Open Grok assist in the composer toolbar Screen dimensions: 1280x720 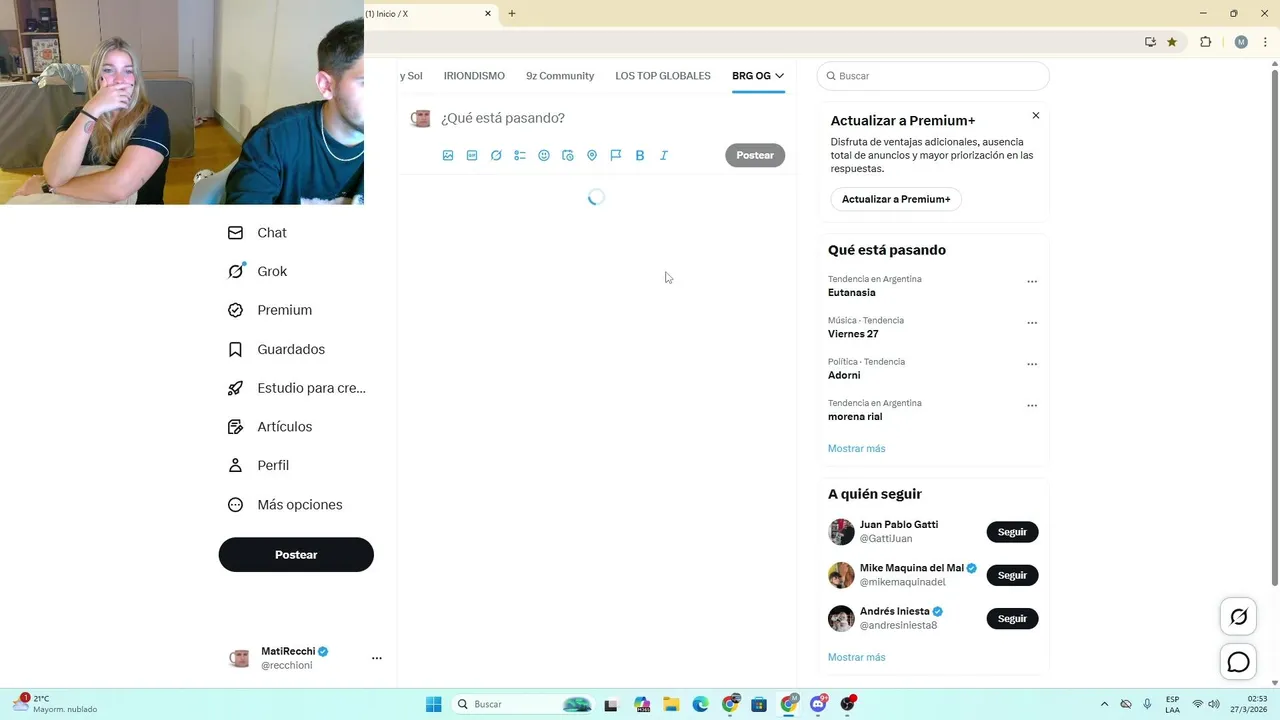496,155
